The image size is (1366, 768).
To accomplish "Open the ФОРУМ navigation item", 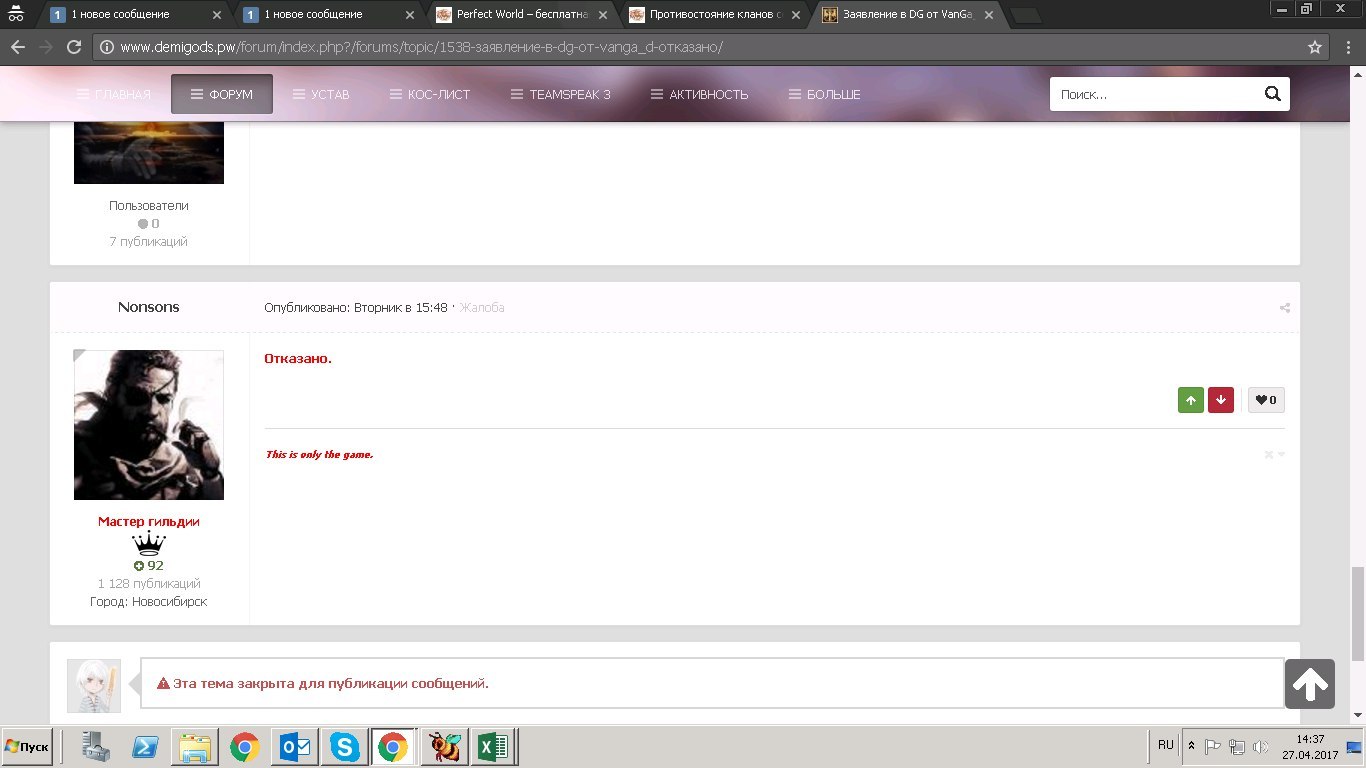I will tap(221, 94).
